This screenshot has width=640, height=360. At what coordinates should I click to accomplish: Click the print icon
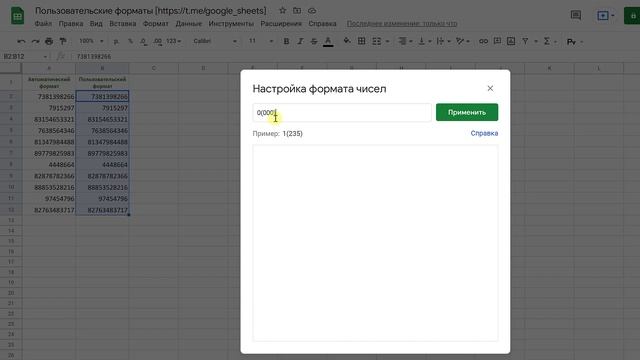pos(49,41)
